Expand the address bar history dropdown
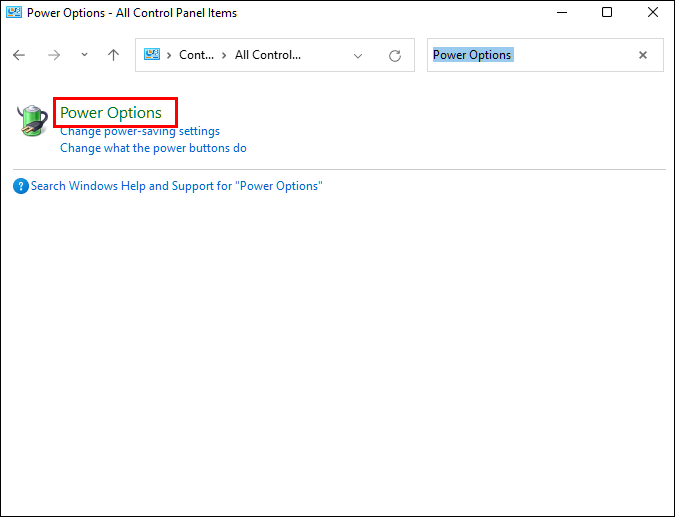This screenshot has height=517, width=675. (358, 56)
